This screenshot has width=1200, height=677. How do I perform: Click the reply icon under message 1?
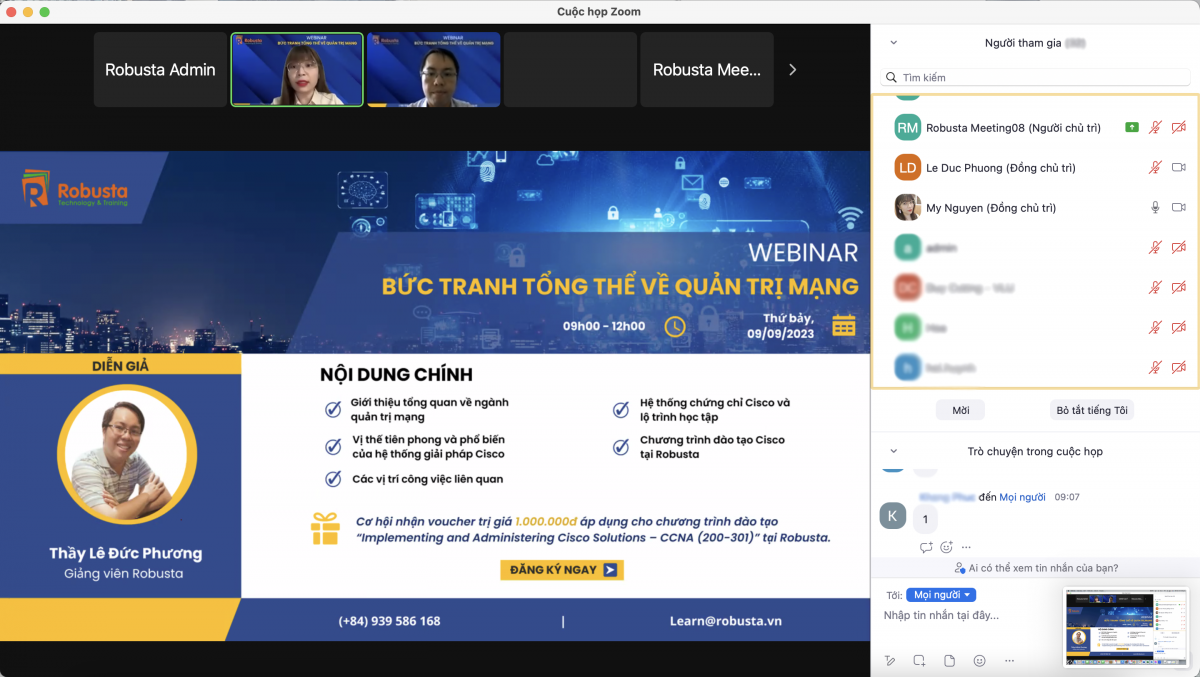click(926, 547)
